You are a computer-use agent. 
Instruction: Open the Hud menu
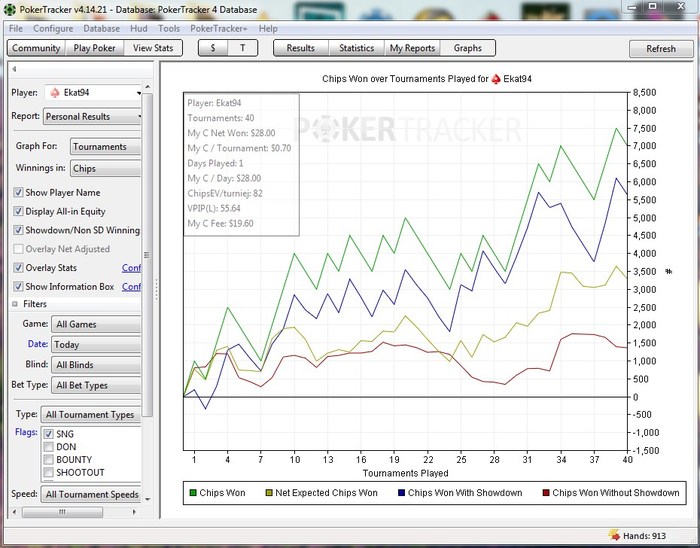point(139,29)
